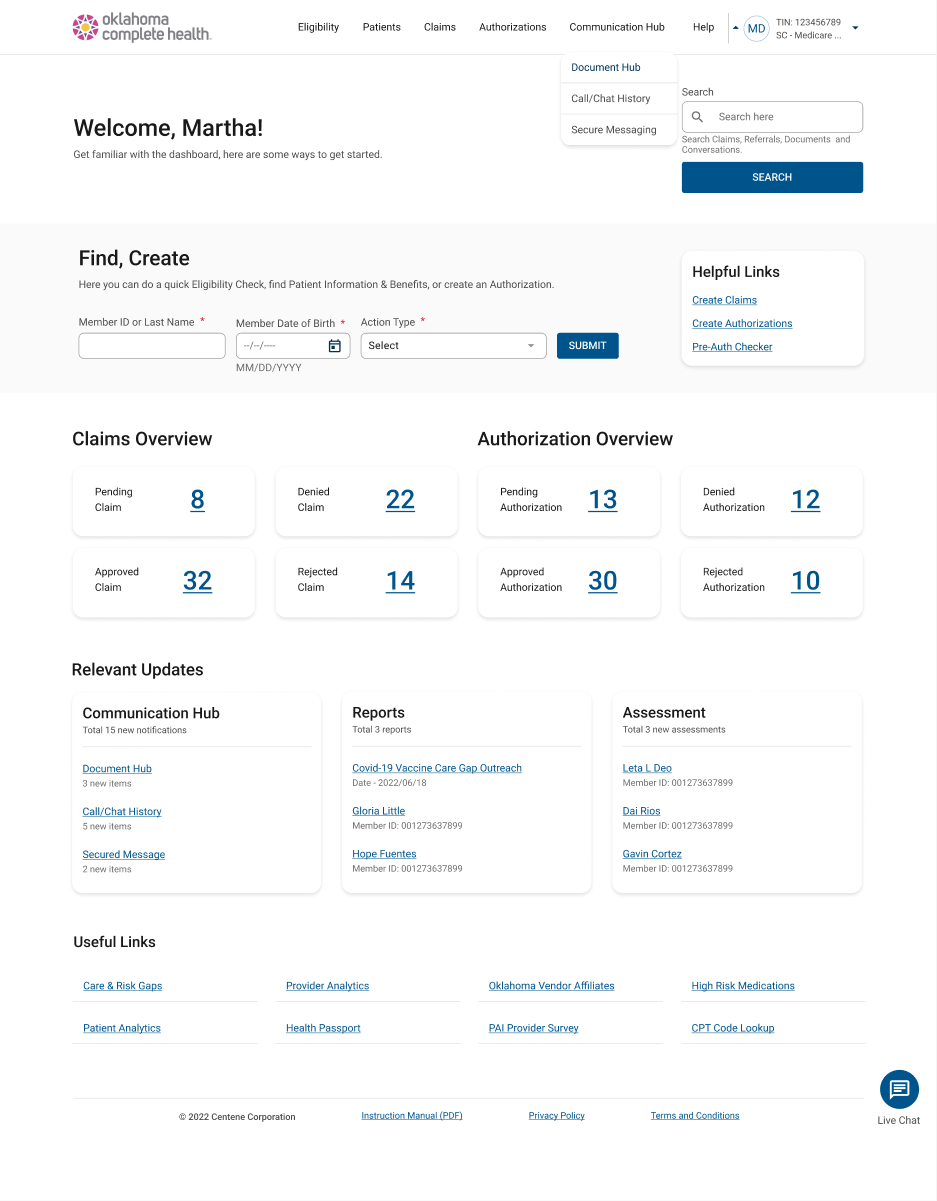Viewport: 937px width, 1201px height.
Task: Open the Pre-Auth Checker link
Action: click(x=732, y=347)
